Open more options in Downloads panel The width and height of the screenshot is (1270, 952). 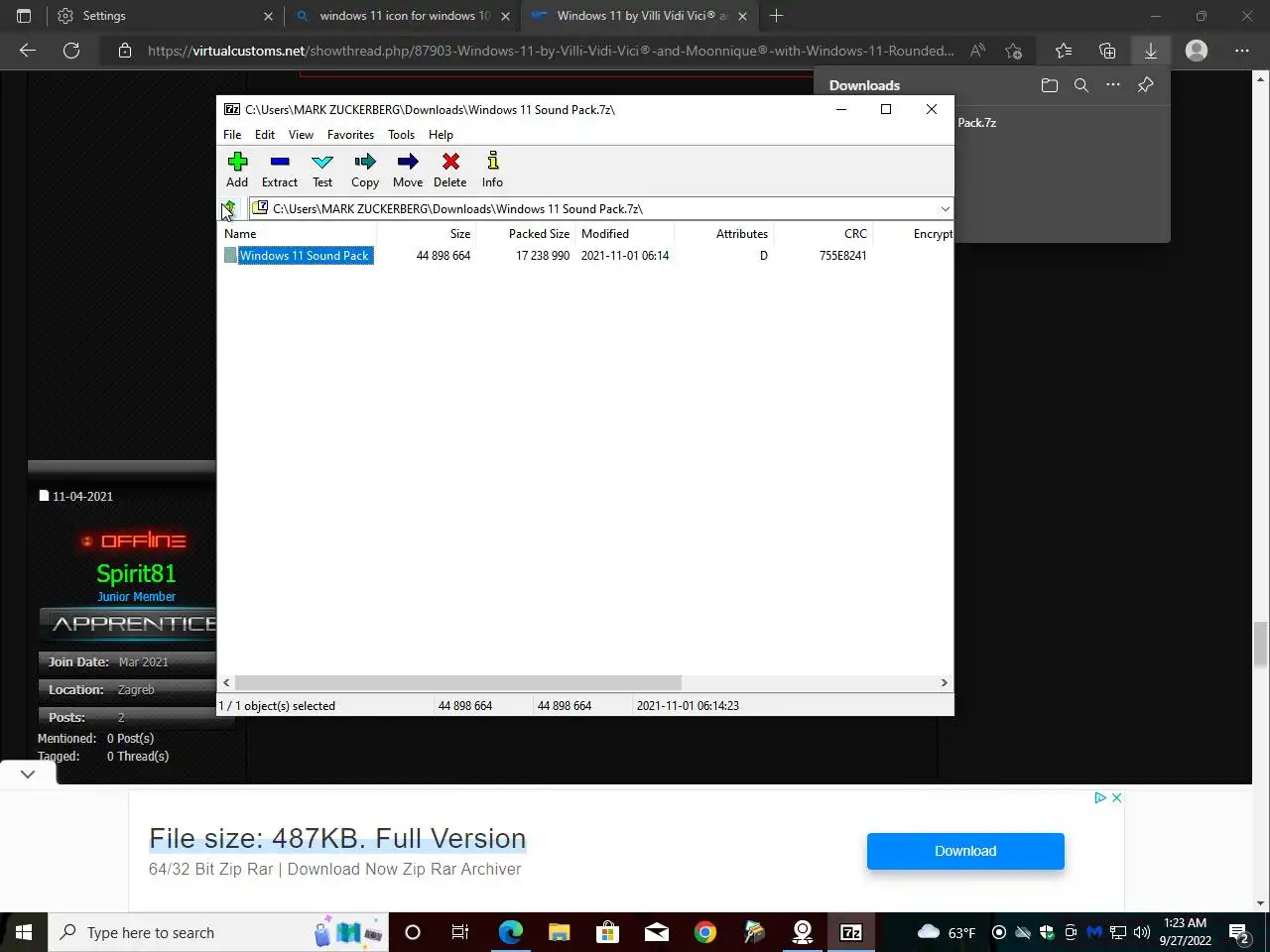pyautogui.click(x=1113, y=85)
